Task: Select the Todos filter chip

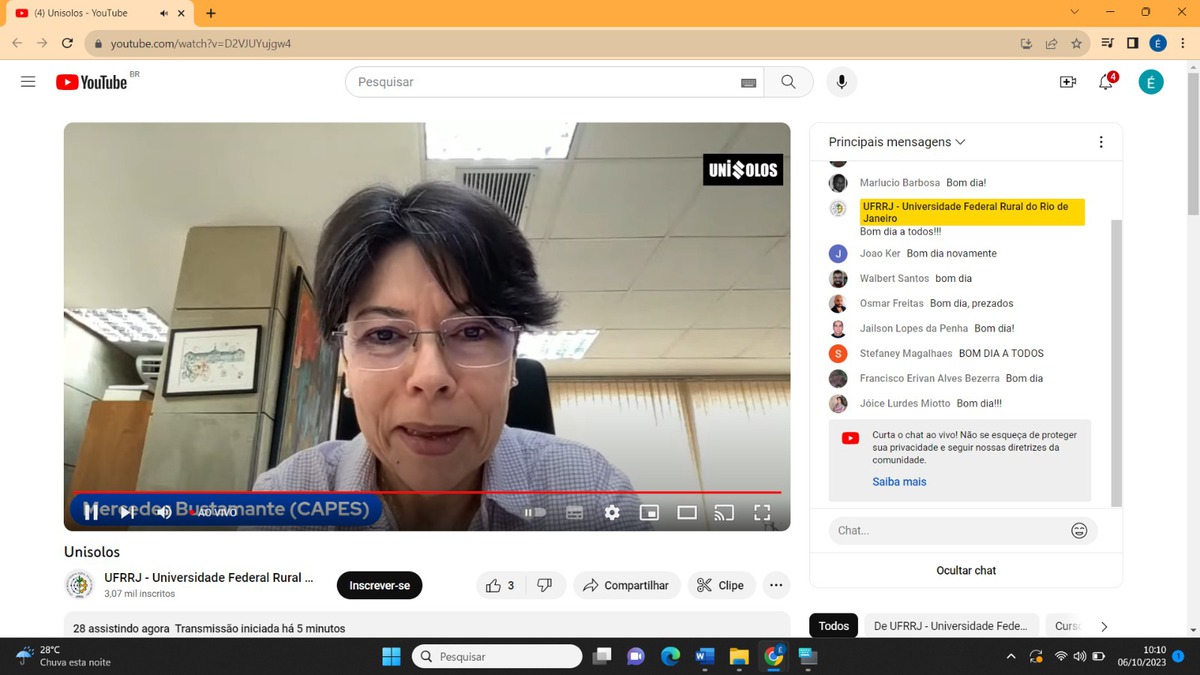Action: tap(833, 626)
